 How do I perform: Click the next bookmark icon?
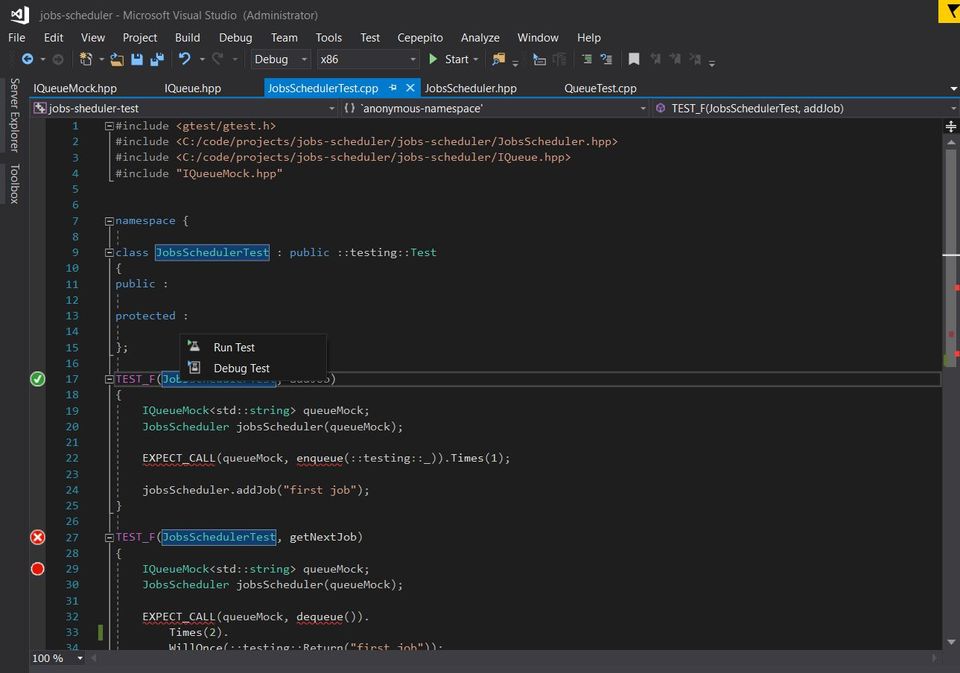[675, 59]
